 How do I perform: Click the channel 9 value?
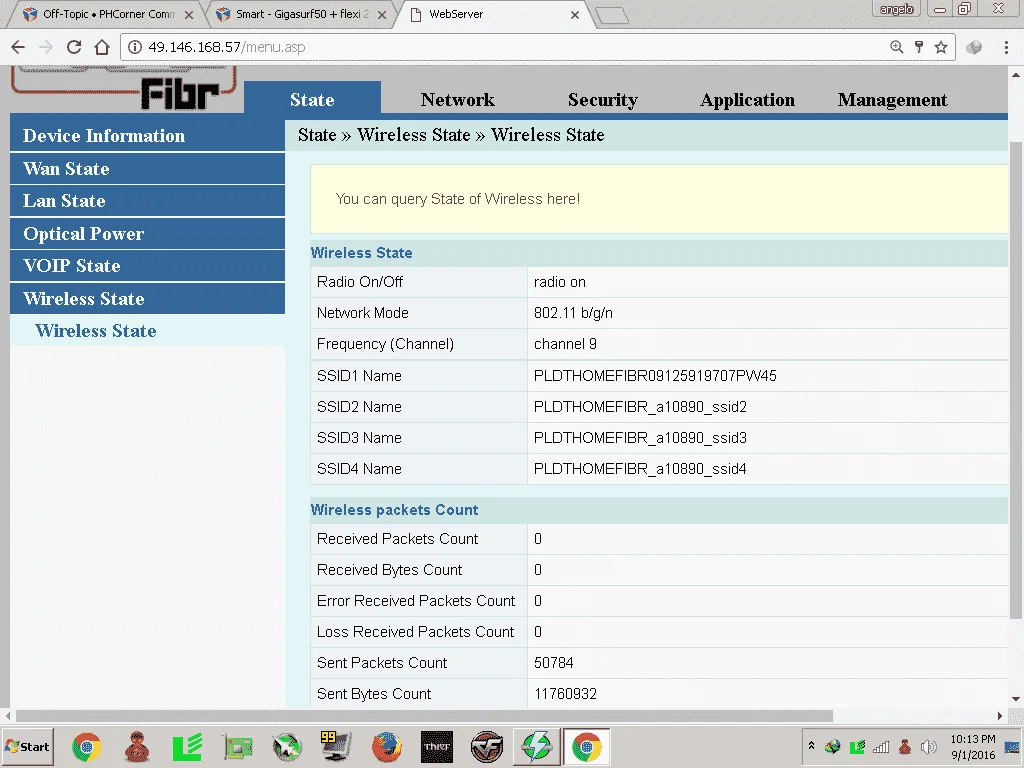(565, 344)
